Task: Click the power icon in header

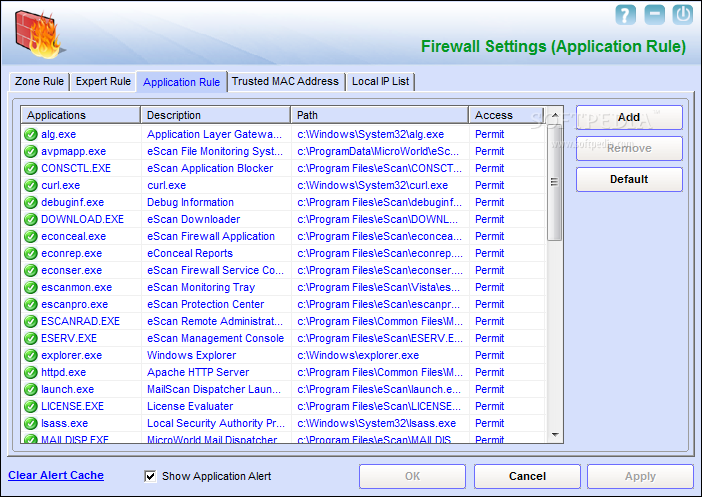Action: point(683,15)
